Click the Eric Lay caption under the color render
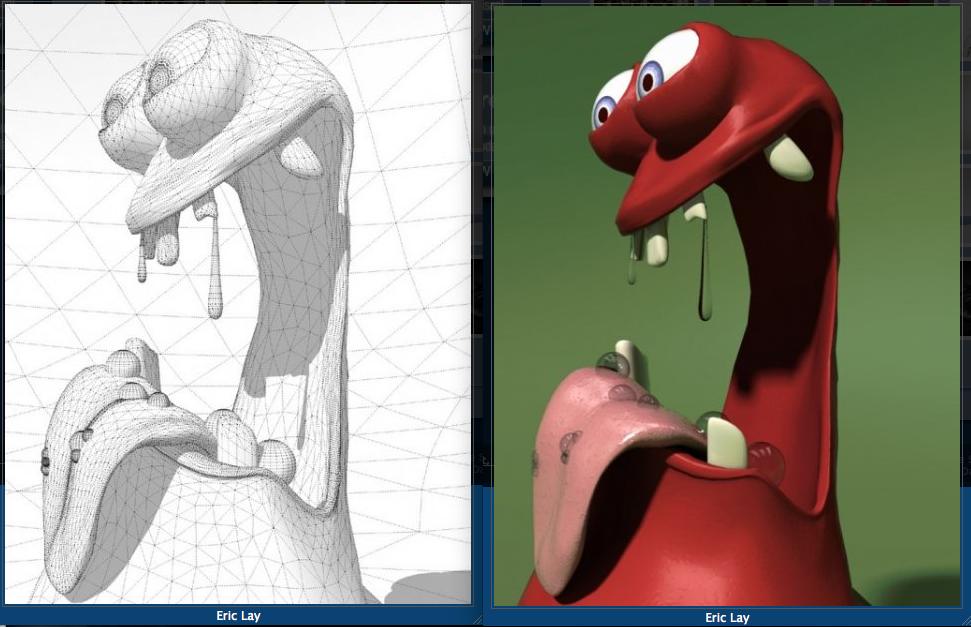 tap(727, 617)
